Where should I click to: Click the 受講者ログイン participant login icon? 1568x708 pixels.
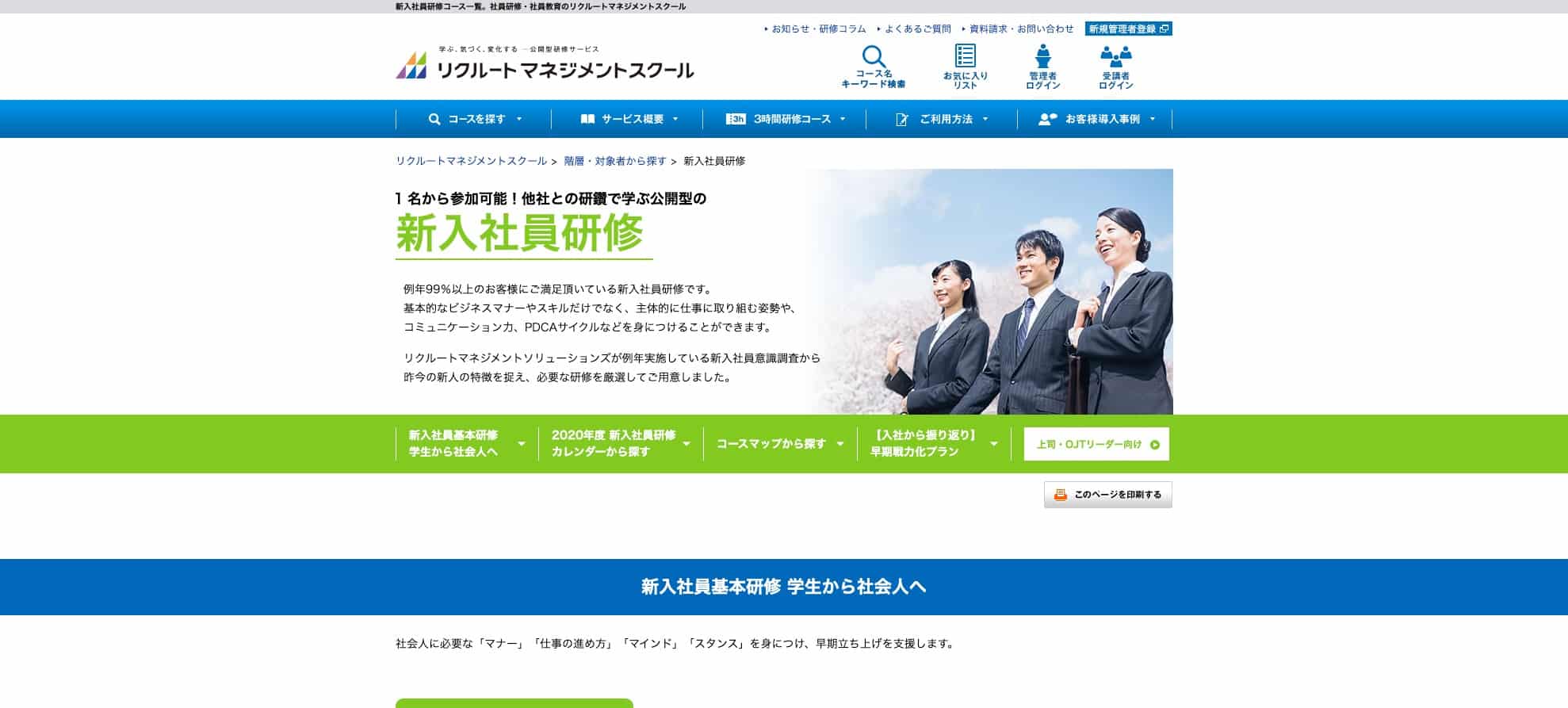[1115, 55]
